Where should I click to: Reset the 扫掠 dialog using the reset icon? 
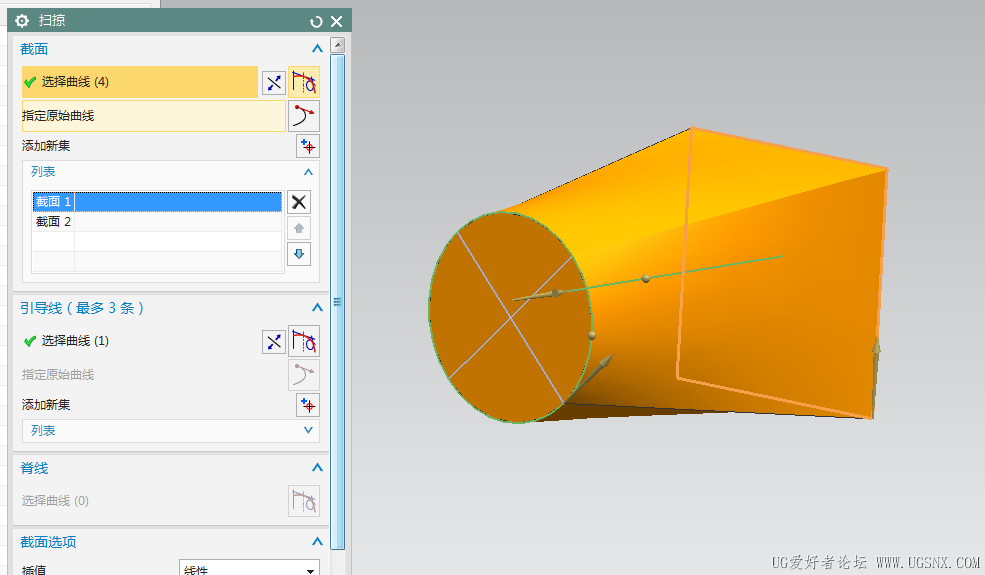click(x=317, y=21)
